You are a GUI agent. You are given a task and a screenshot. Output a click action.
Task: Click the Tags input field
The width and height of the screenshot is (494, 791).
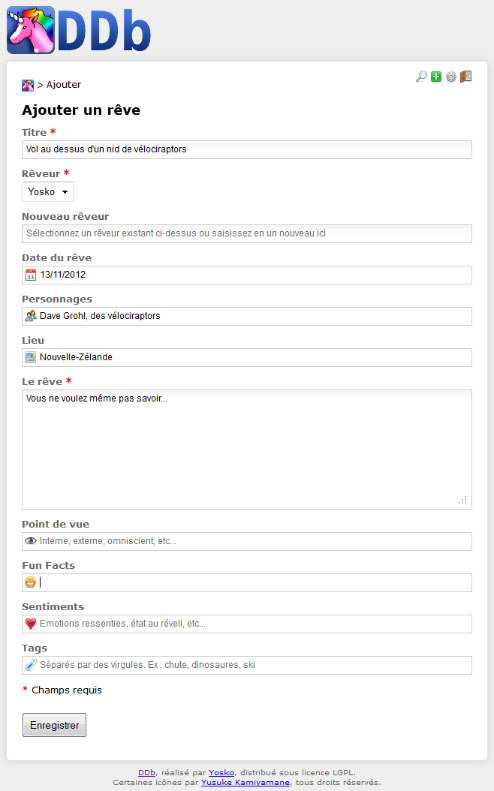click(x=247, y=665)
